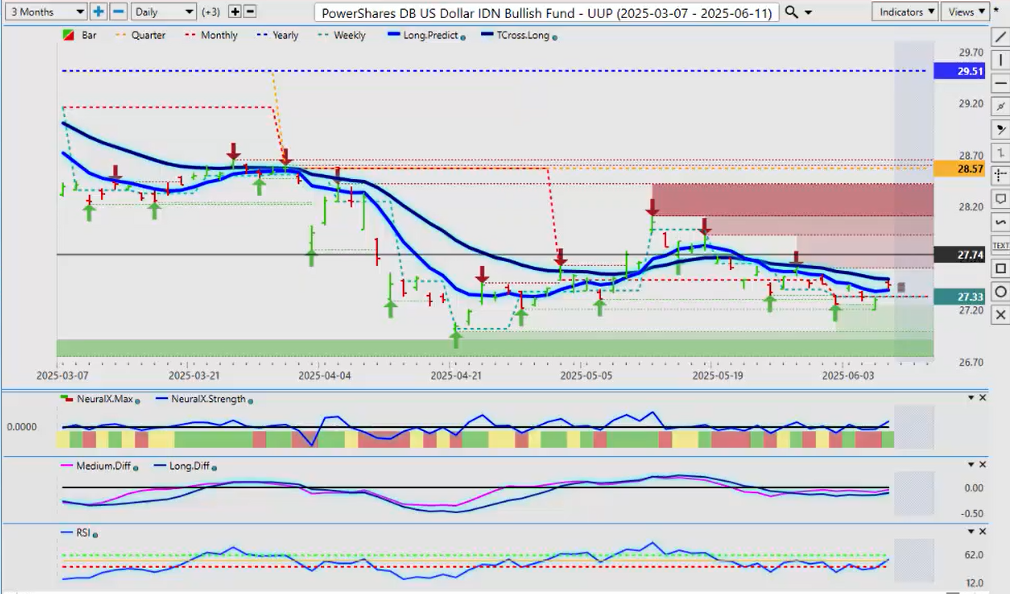Pick the TEXT annotation tool
The height and width of the screenshot is (594, 1010).
pyautogui.click(x=999, y=245)
